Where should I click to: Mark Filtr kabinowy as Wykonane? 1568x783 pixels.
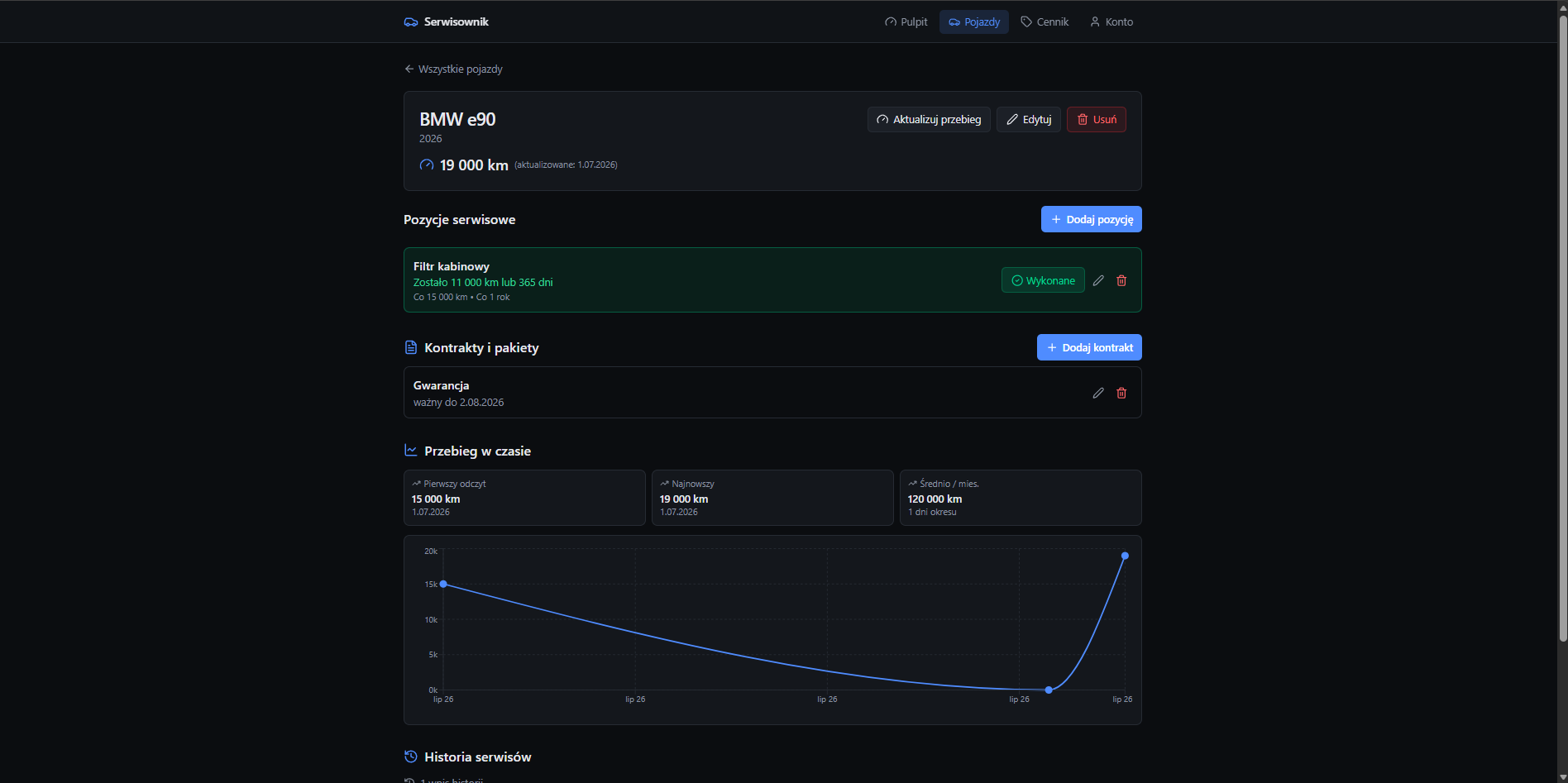click(x=1043, y=280)
